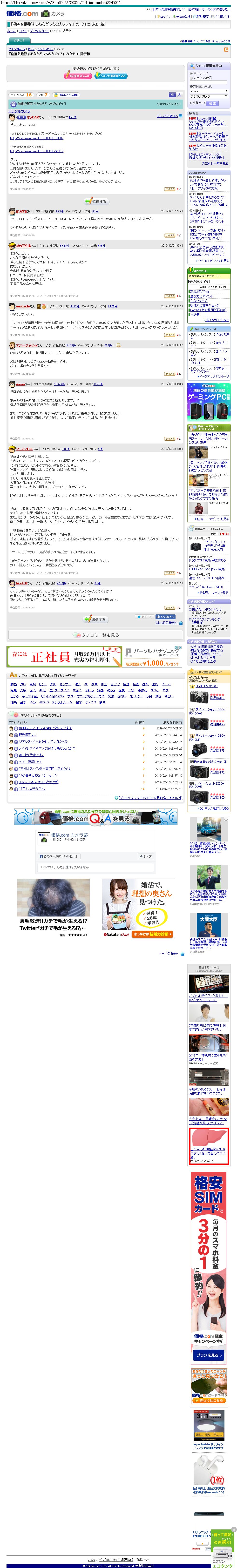Viewport: 237px width, 1568px height.
Task: Open the お知らせ一覧を見る link in the sidebar
Action: click(x=216, y=163)
